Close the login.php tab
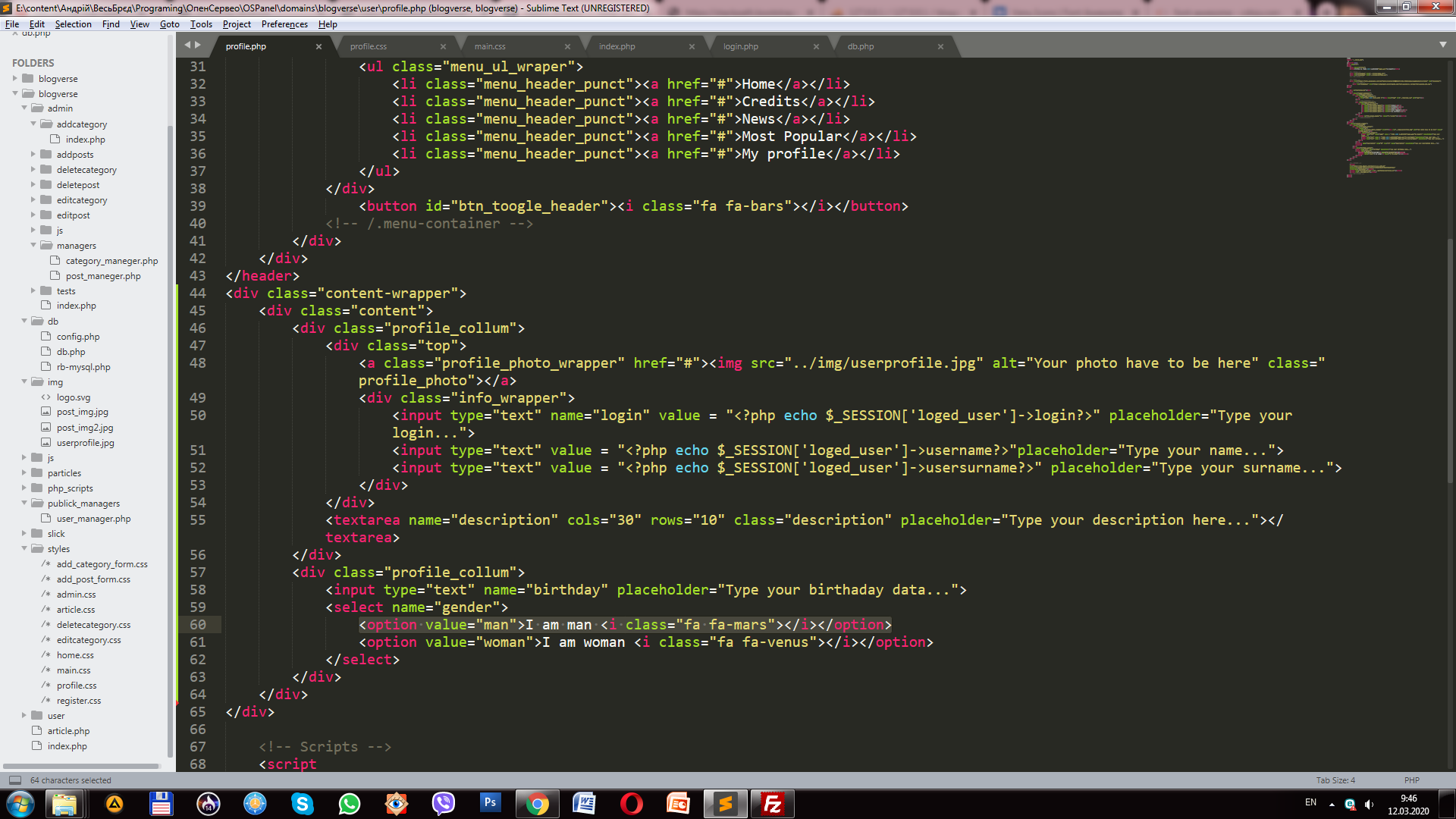 point(816,46)
